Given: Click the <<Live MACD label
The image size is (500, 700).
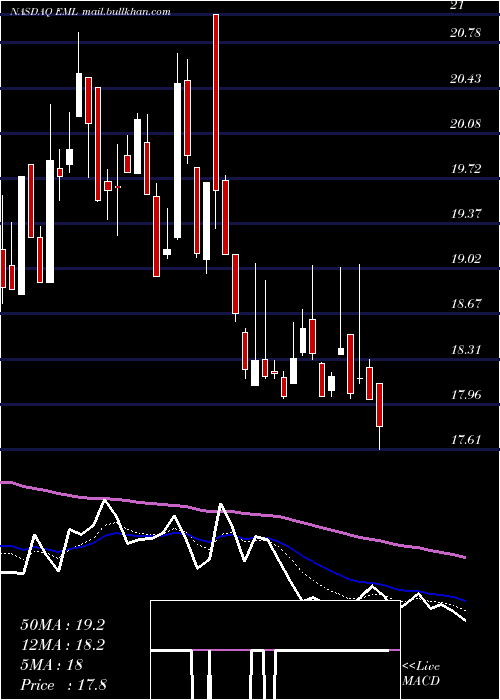Looking at the screenshot, I should coord(421,673).
